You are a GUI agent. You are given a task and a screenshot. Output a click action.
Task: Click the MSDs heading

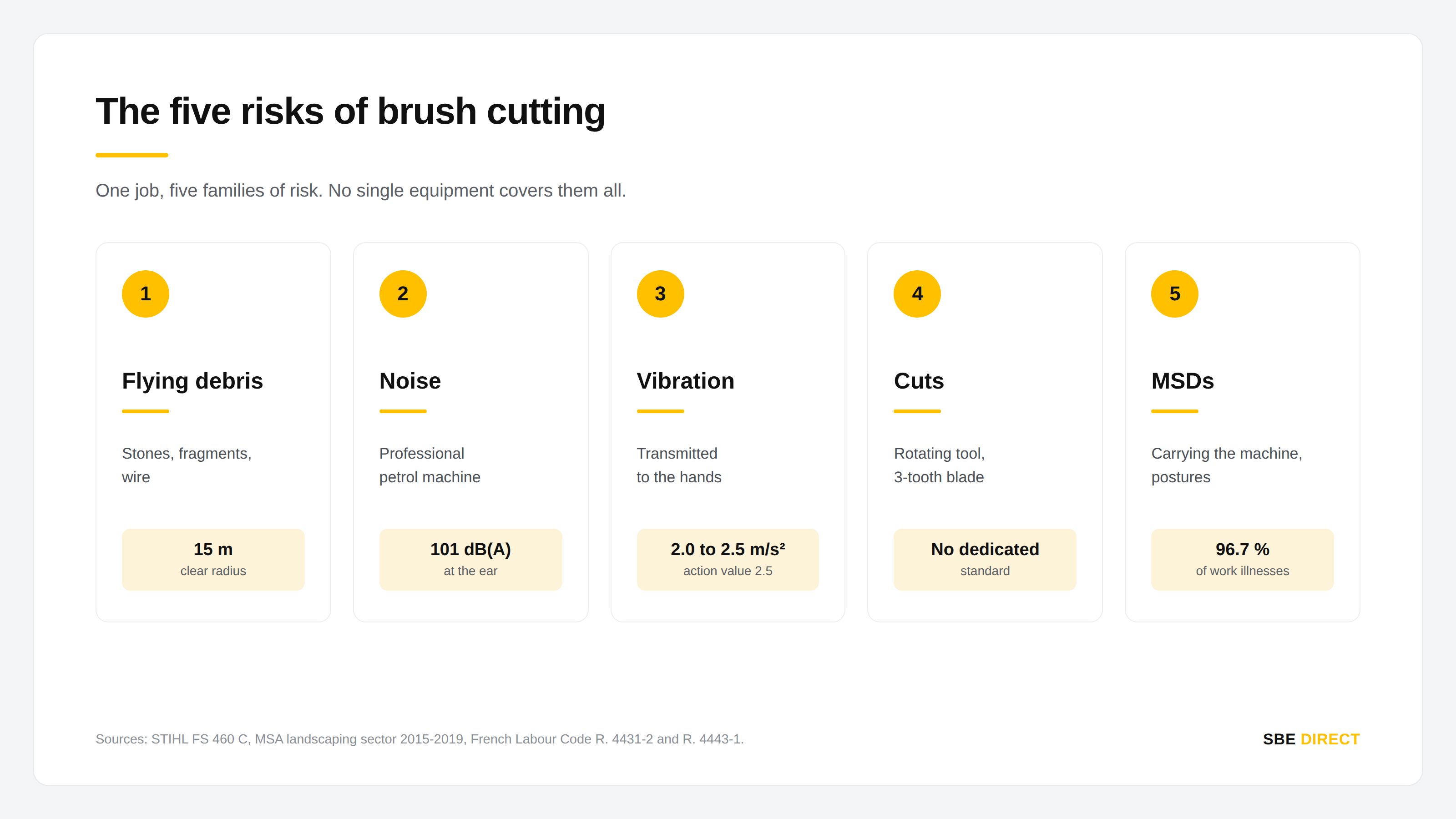[x=1183, y=381]
